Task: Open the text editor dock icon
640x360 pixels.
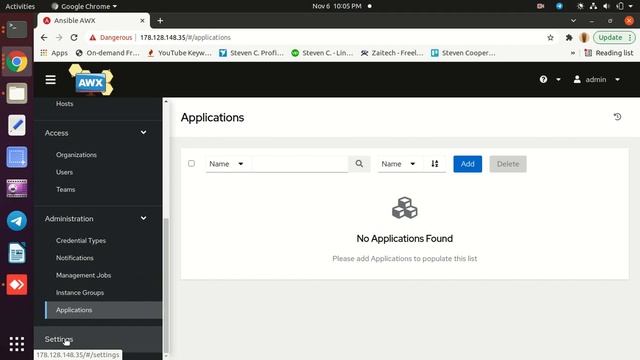Action: click(17, 125)
